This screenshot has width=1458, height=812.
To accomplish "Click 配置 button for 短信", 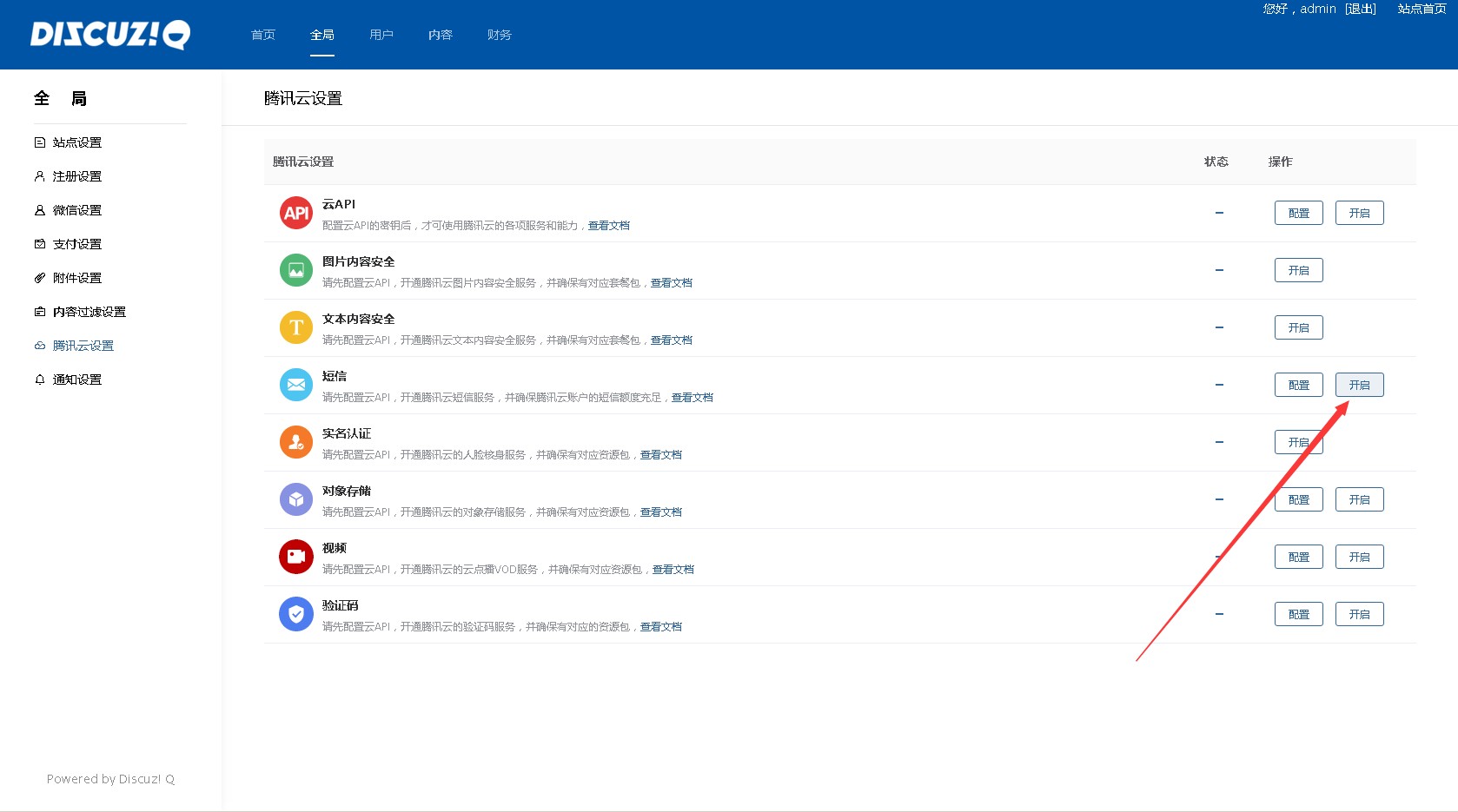I will pos(1299,385).
